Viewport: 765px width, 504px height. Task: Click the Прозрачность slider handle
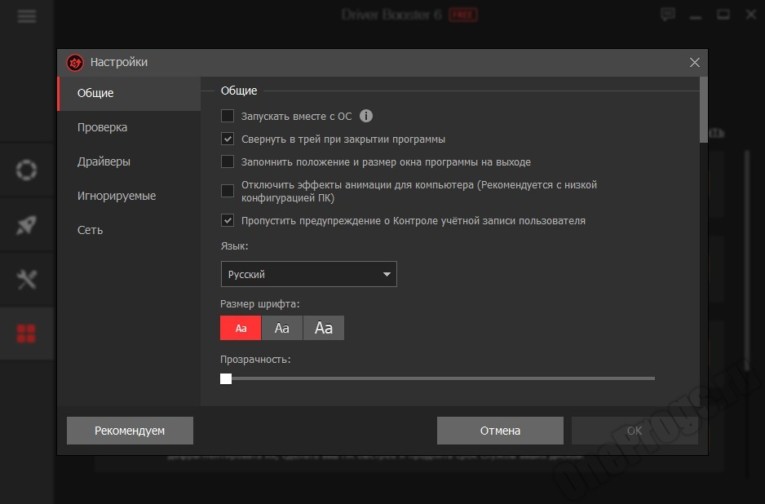[226, 379]
